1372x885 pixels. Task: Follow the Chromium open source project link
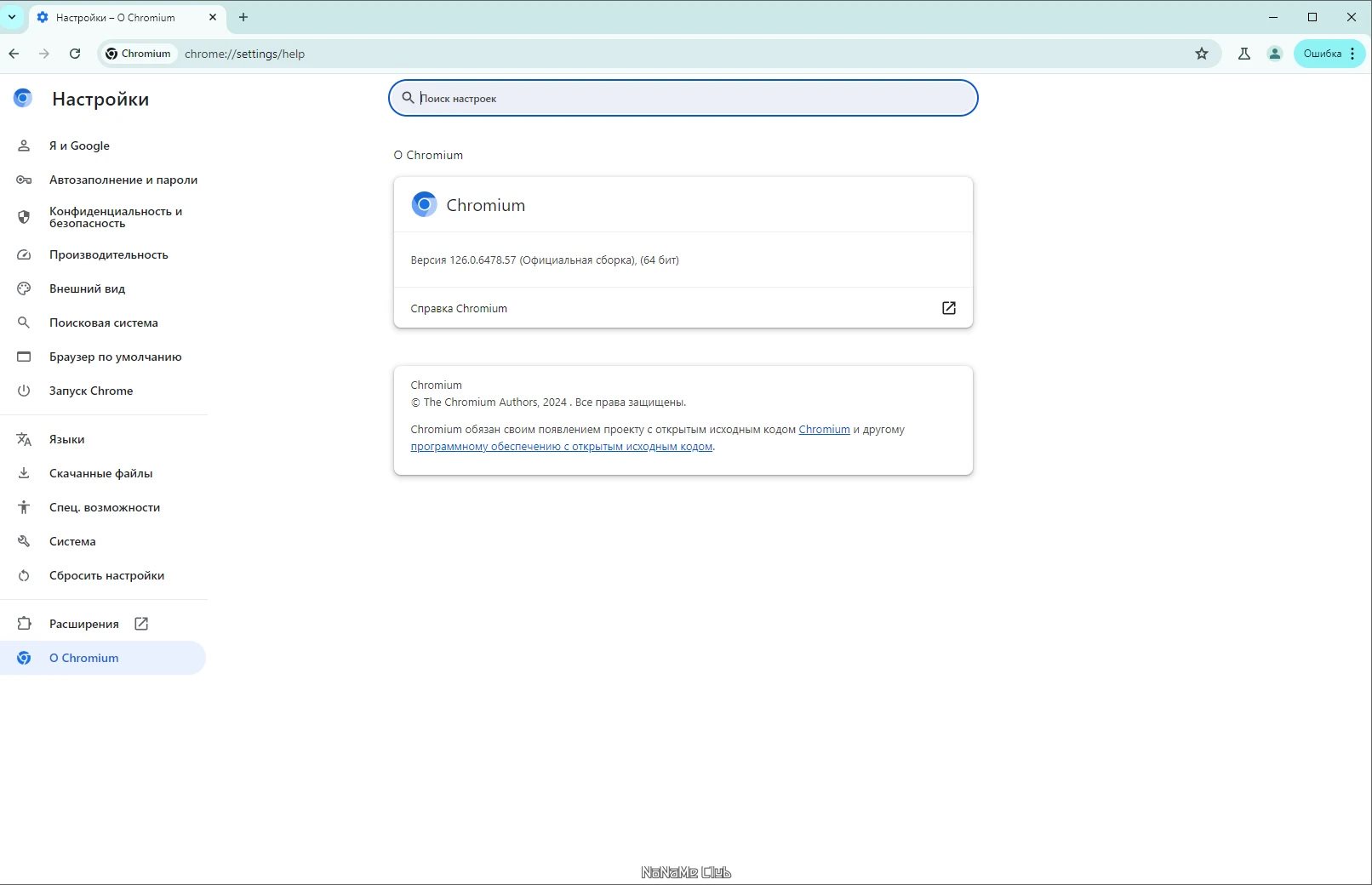[x=824, y=430]
